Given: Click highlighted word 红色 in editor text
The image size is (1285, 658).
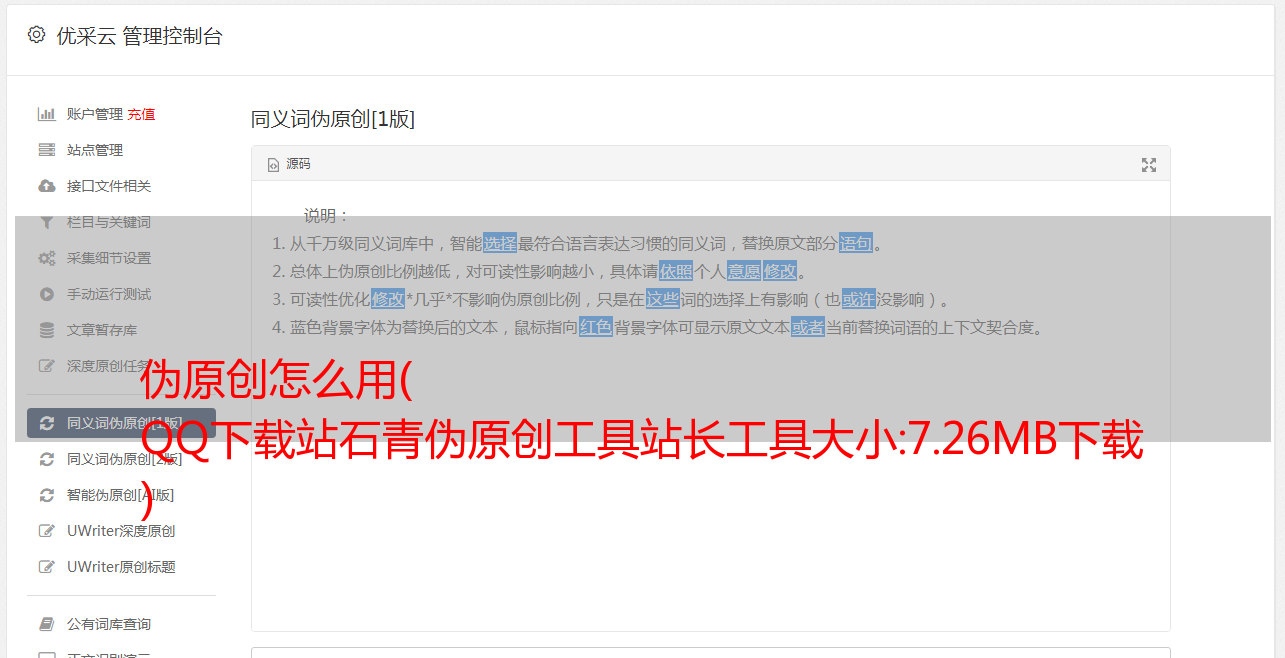Looking at the screenshot, I should click(596, 327).
